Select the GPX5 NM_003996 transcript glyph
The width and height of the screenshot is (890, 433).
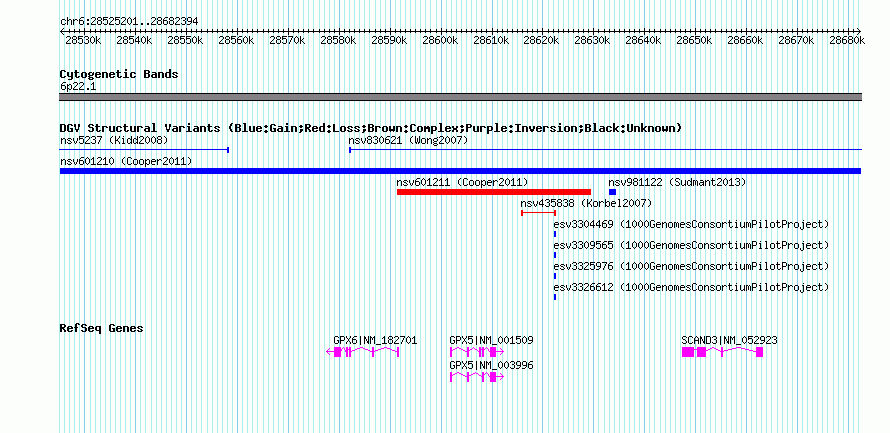477,377
